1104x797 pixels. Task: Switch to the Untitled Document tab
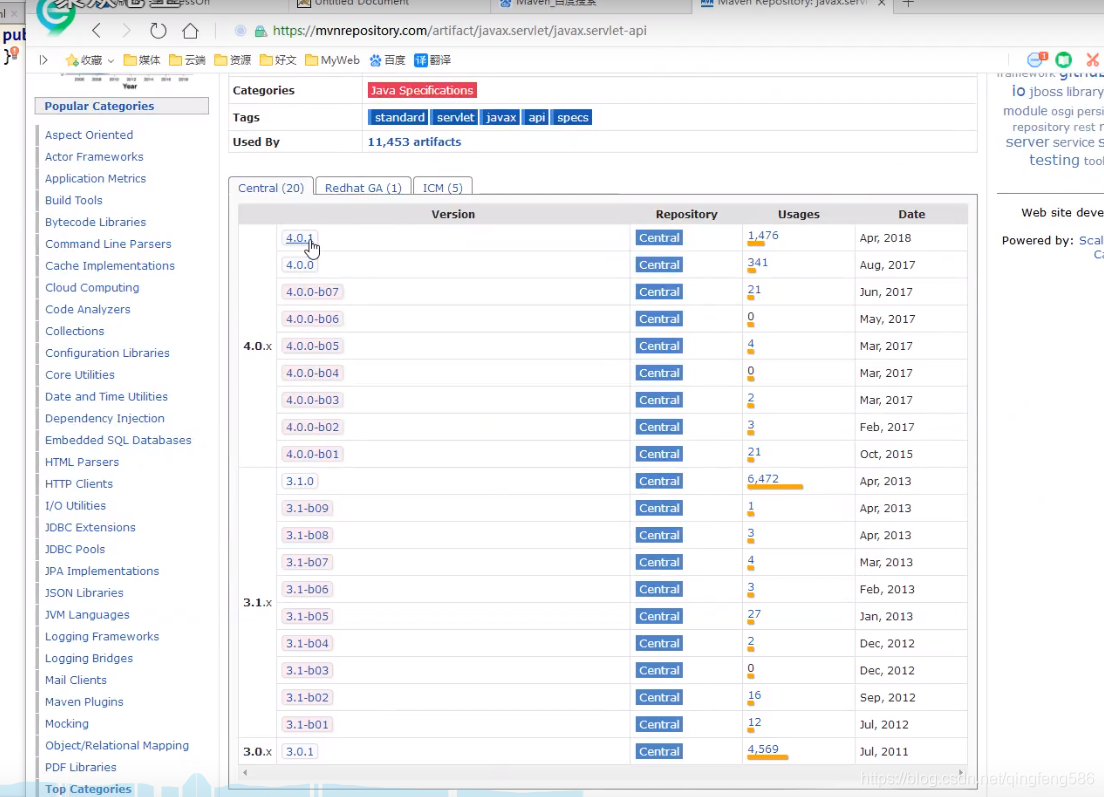pos(389,4)
